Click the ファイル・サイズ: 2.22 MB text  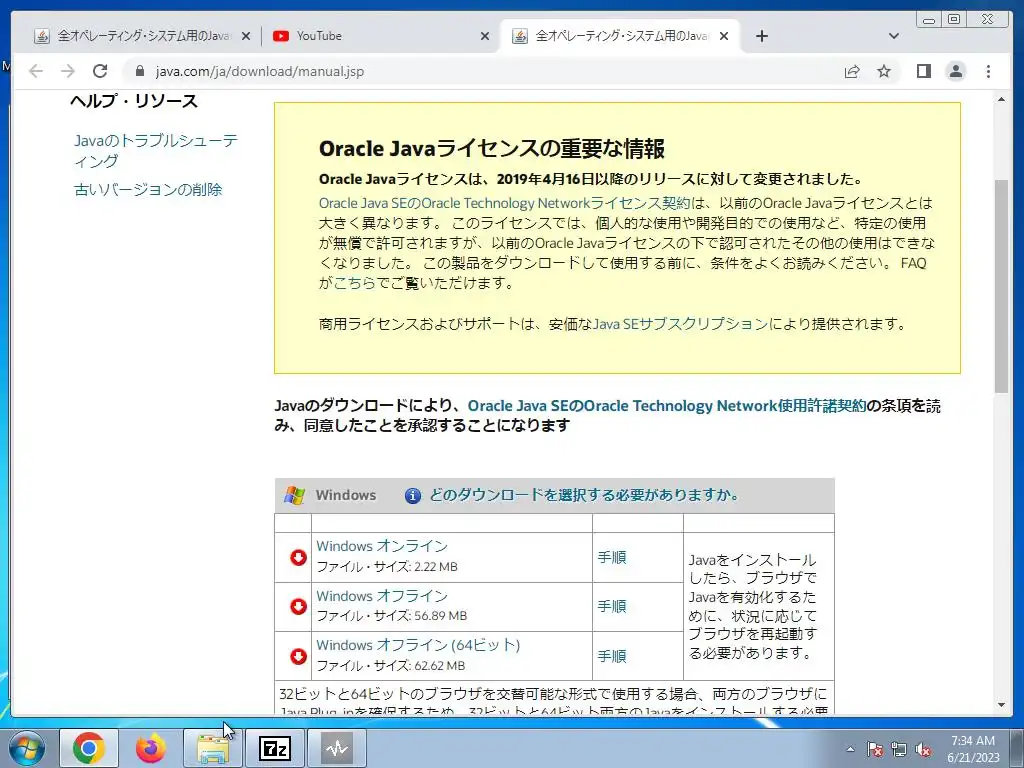(x=387, y=567)
